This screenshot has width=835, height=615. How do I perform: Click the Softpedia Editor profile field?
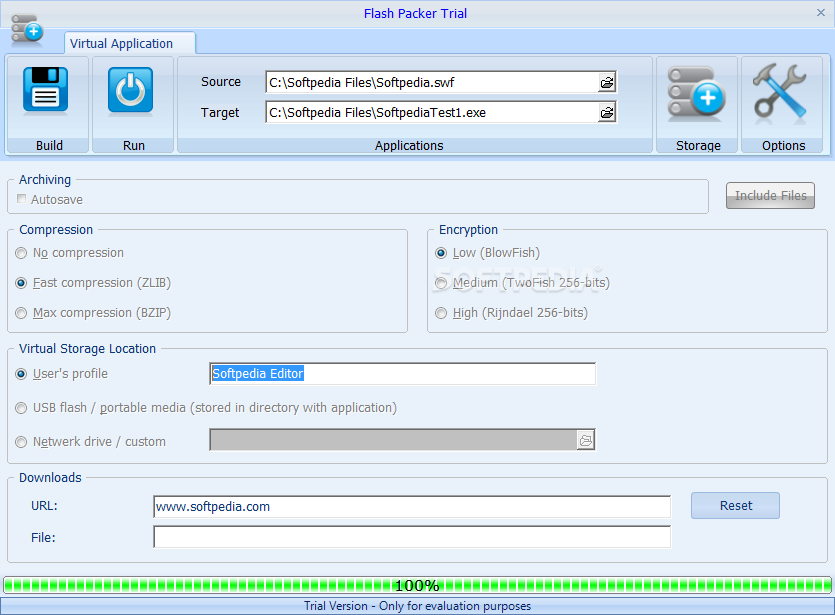[403, 374]
